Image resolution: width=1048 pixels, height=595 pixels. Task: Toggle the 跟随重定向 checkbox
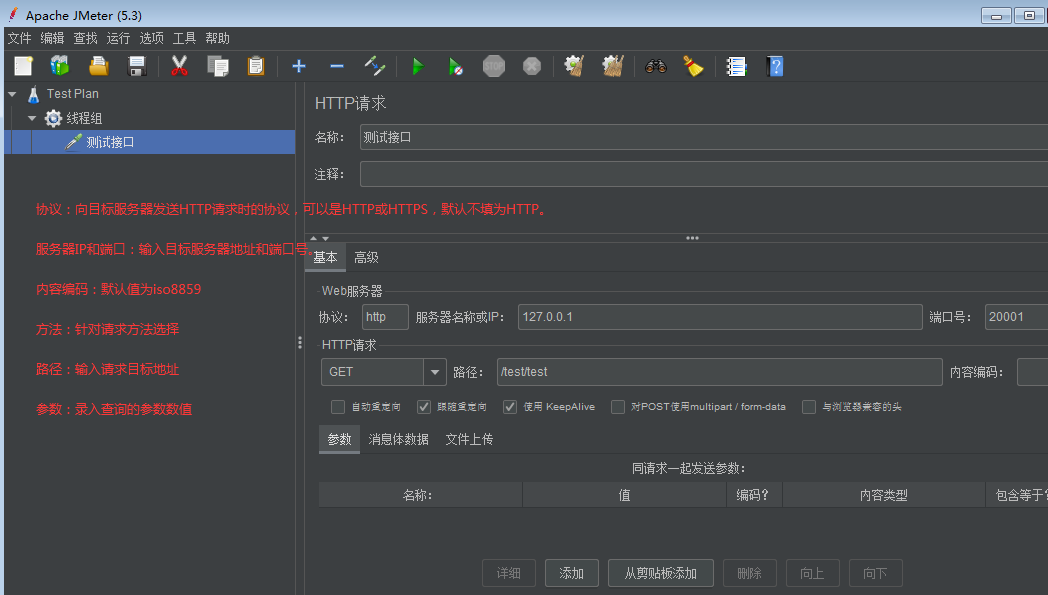point(424,406)
